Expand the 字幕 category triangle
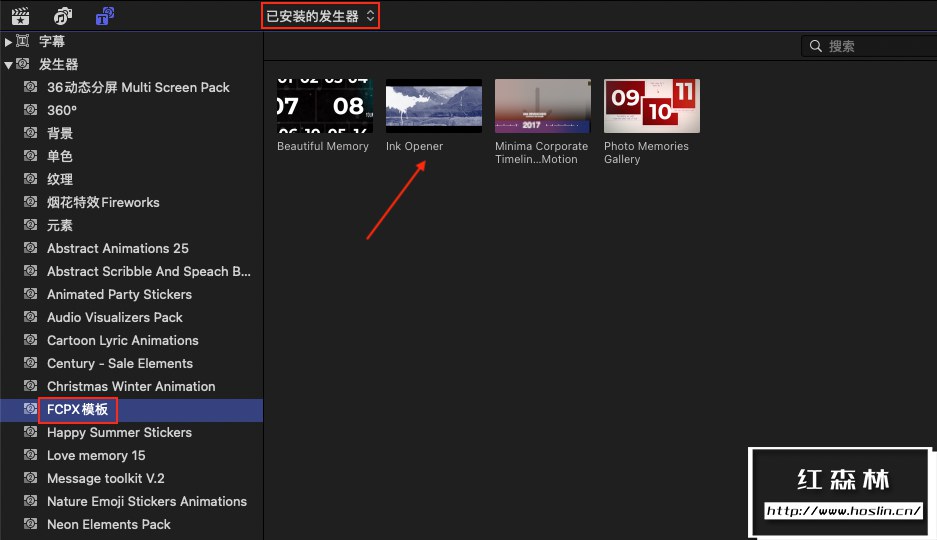This screenshot has height=540, width=937. (x=8, y=42)
